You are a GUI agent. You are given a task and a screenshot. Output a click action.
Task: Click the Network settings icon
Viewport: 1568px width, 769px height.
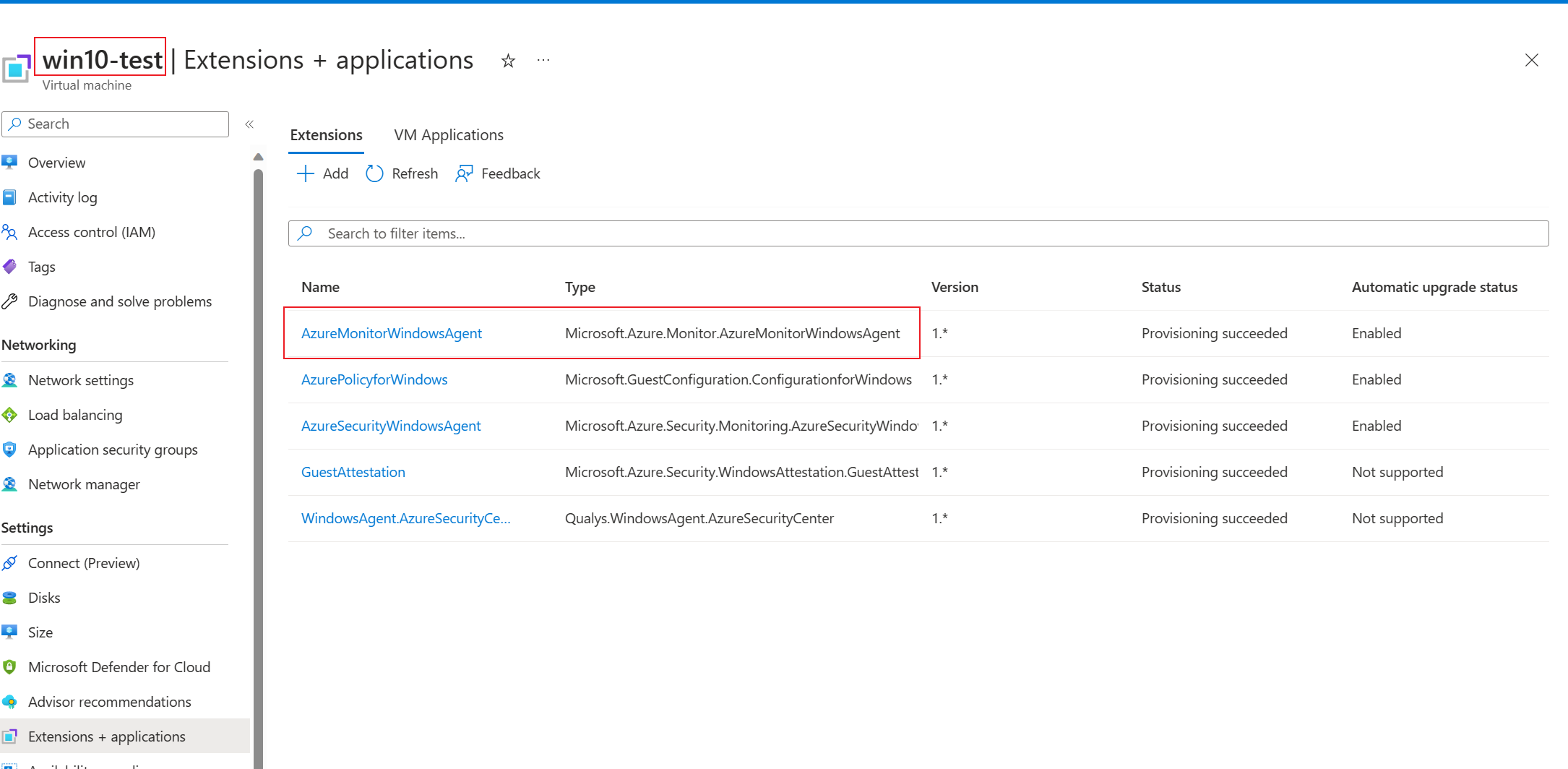click(x=9, y=380)
